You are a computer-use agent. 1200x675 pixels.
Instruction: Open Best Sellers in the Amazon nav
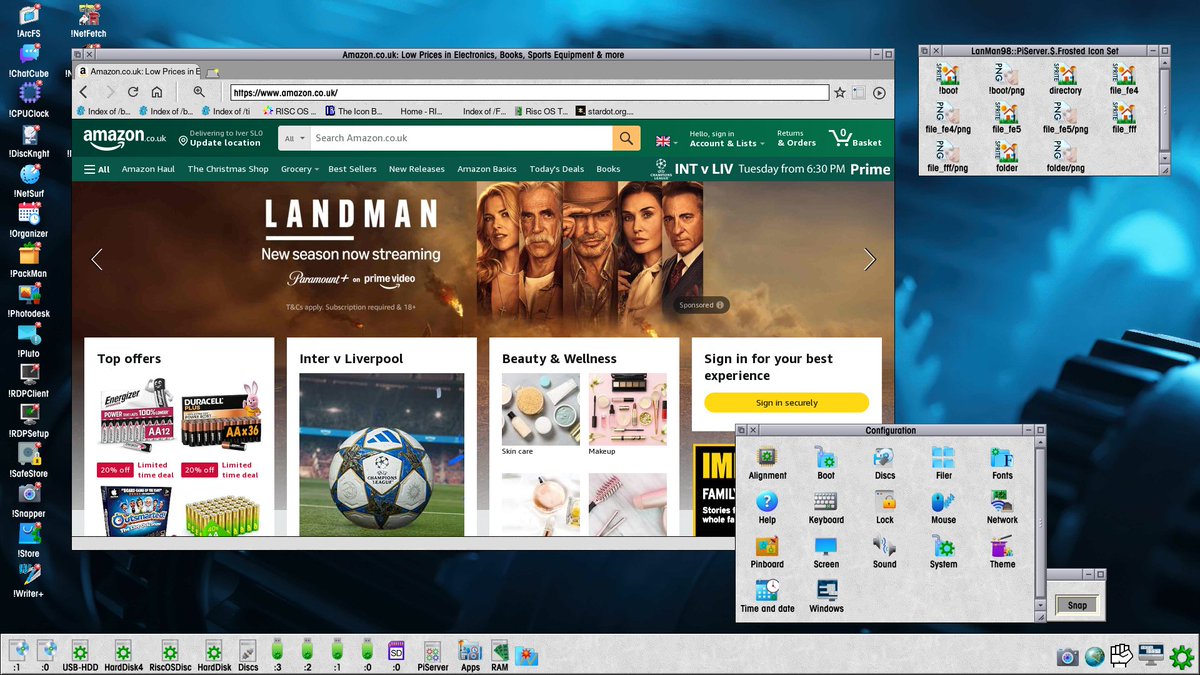click(352, 169)
